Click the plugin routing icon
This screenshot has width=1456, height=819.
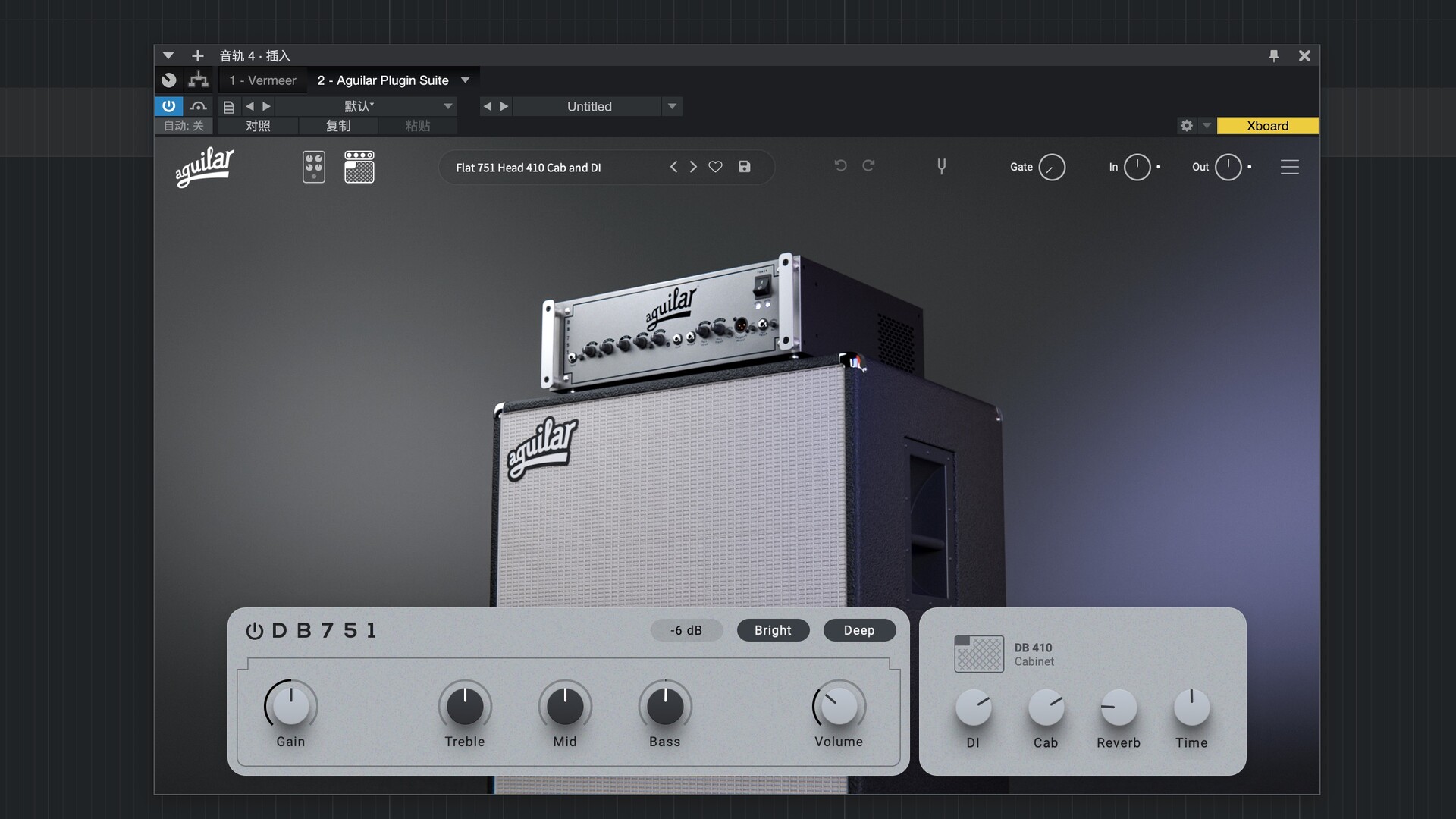(x=199, y=80)
